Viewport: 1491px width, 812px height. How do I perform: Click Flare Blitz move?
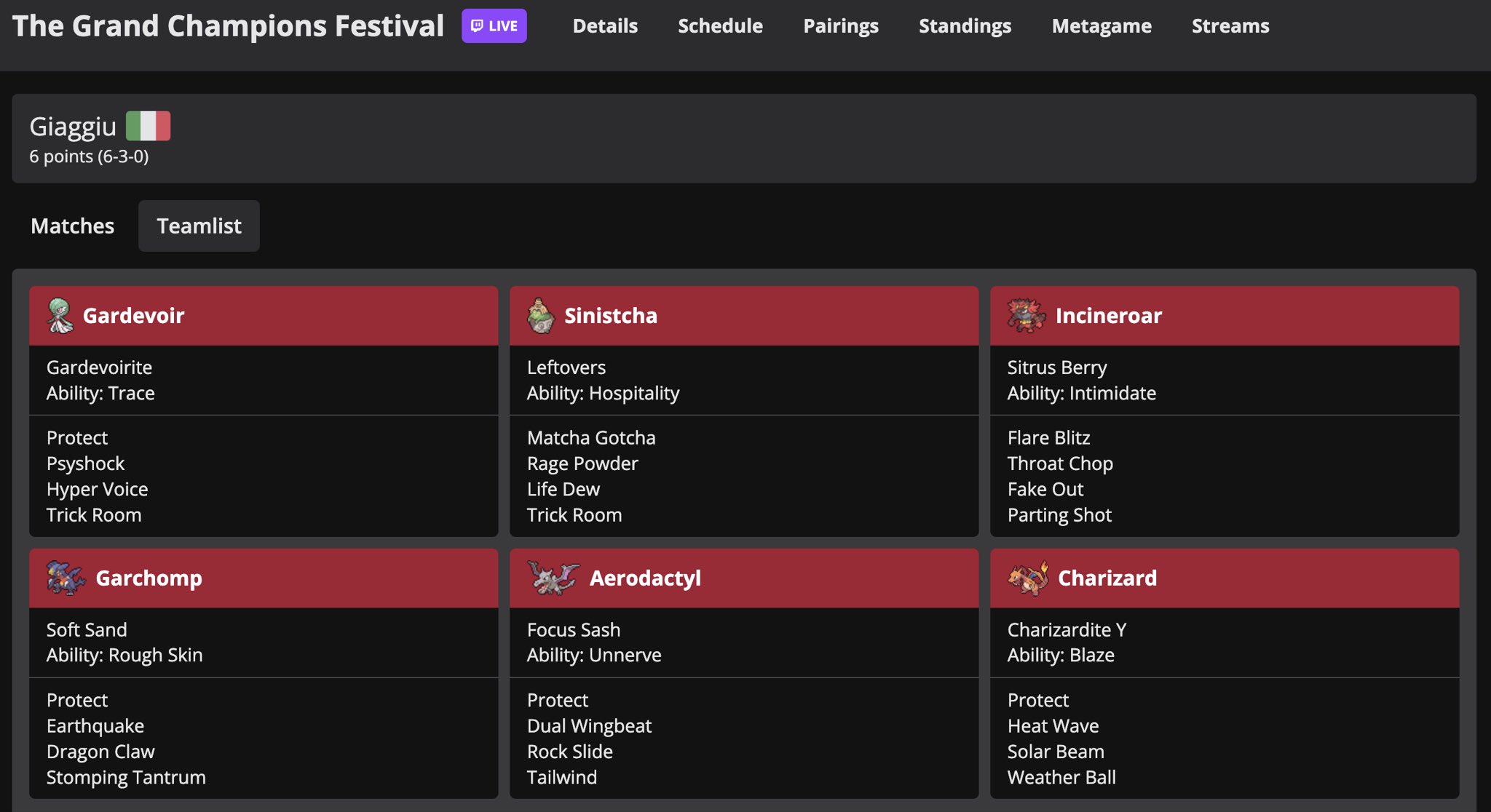click(x=1049, y=438)
